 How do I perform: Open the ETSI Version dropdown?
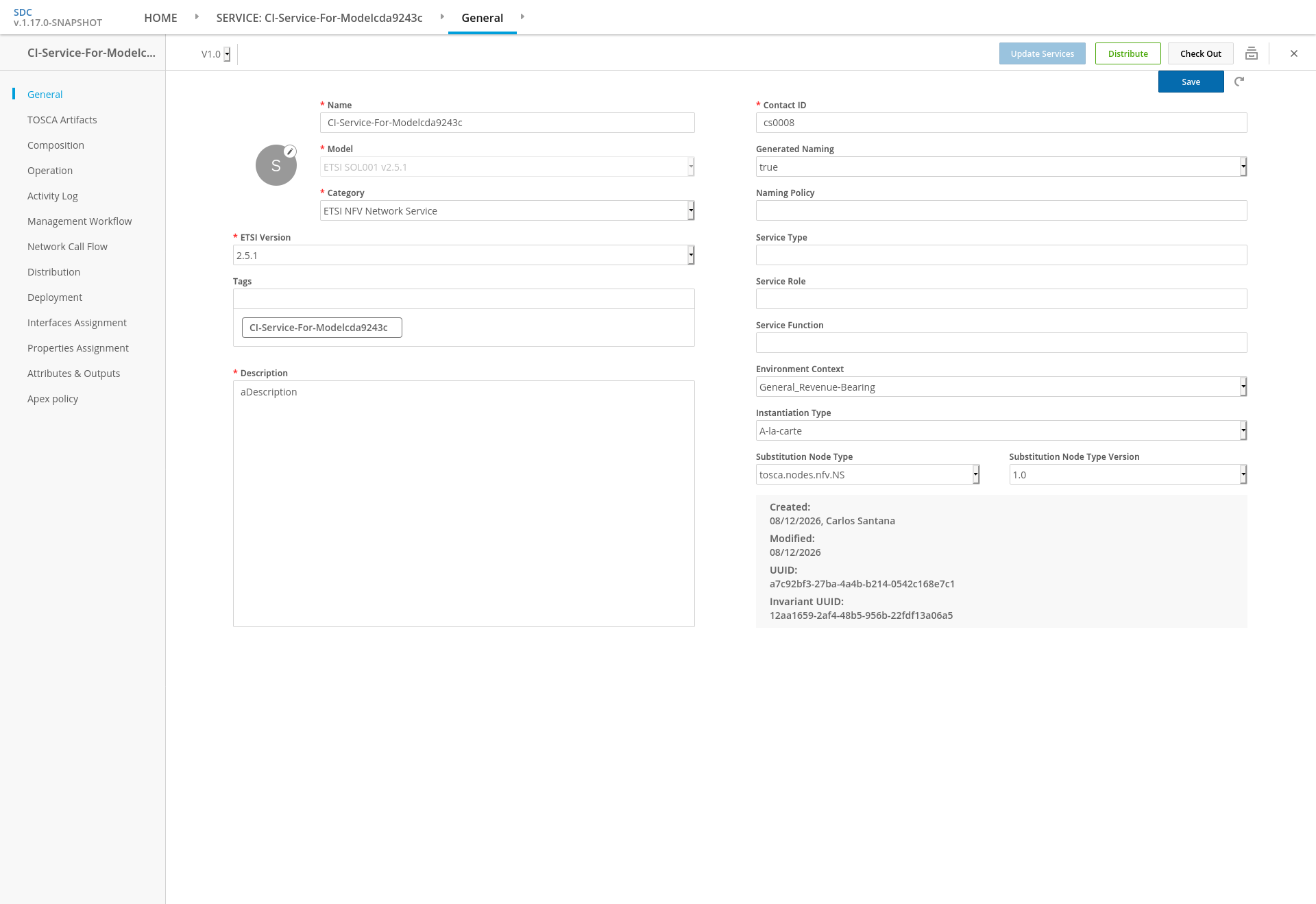[x=464, y=255]
